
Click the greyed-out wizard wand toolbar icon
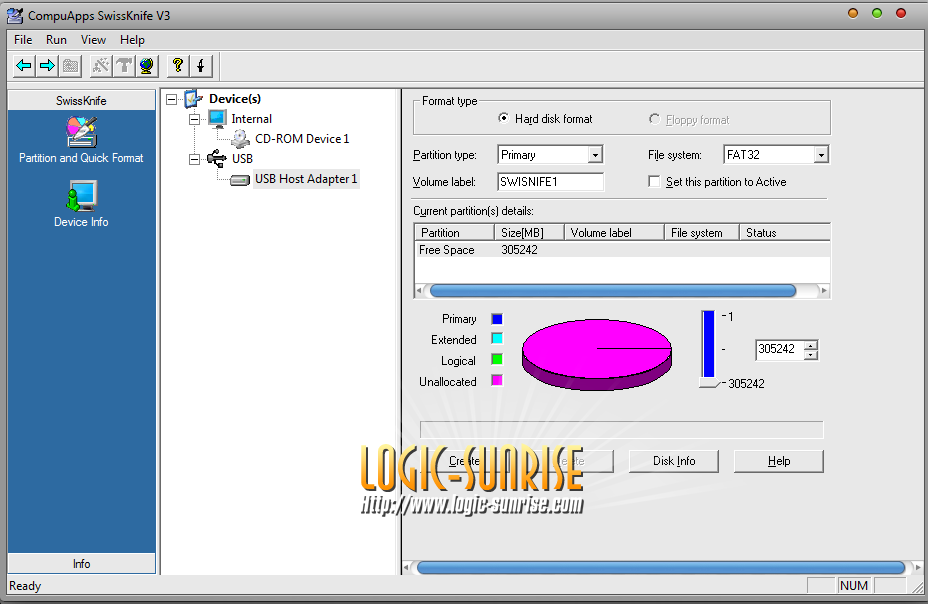[x=101, y=65]
